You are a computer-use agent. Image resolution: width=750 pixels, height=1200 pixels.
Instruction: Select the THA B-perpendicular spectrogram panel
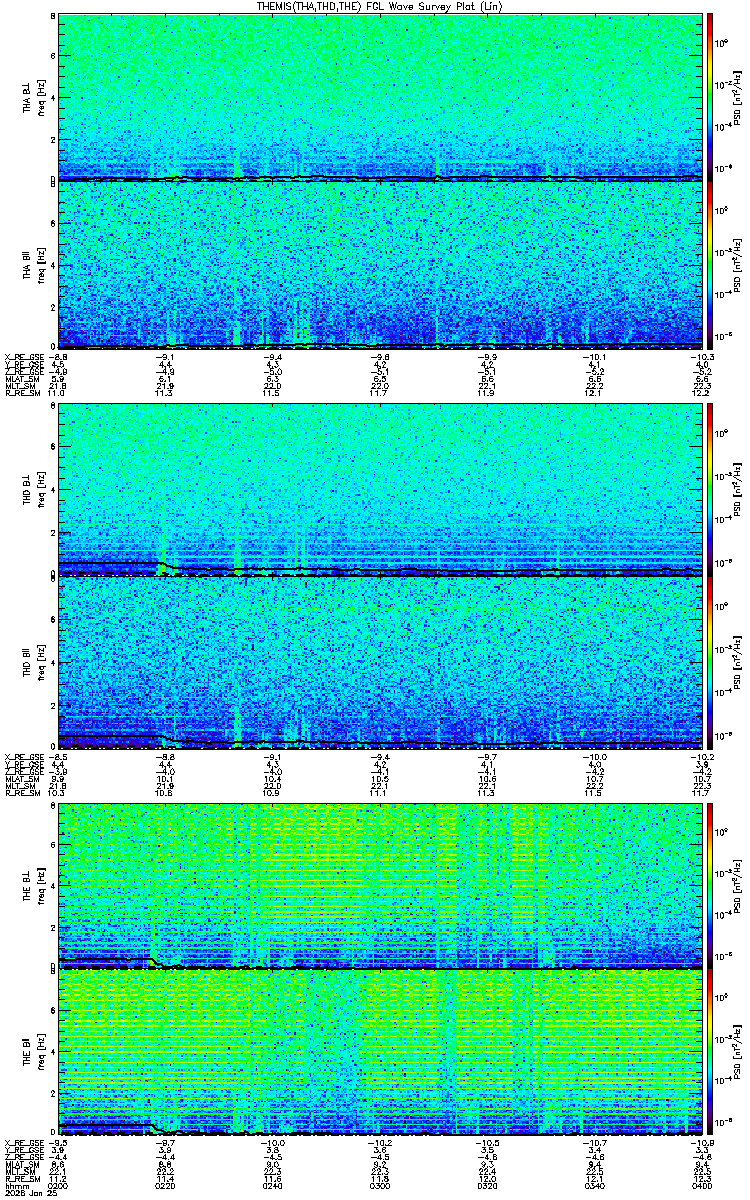click(379, 97)
